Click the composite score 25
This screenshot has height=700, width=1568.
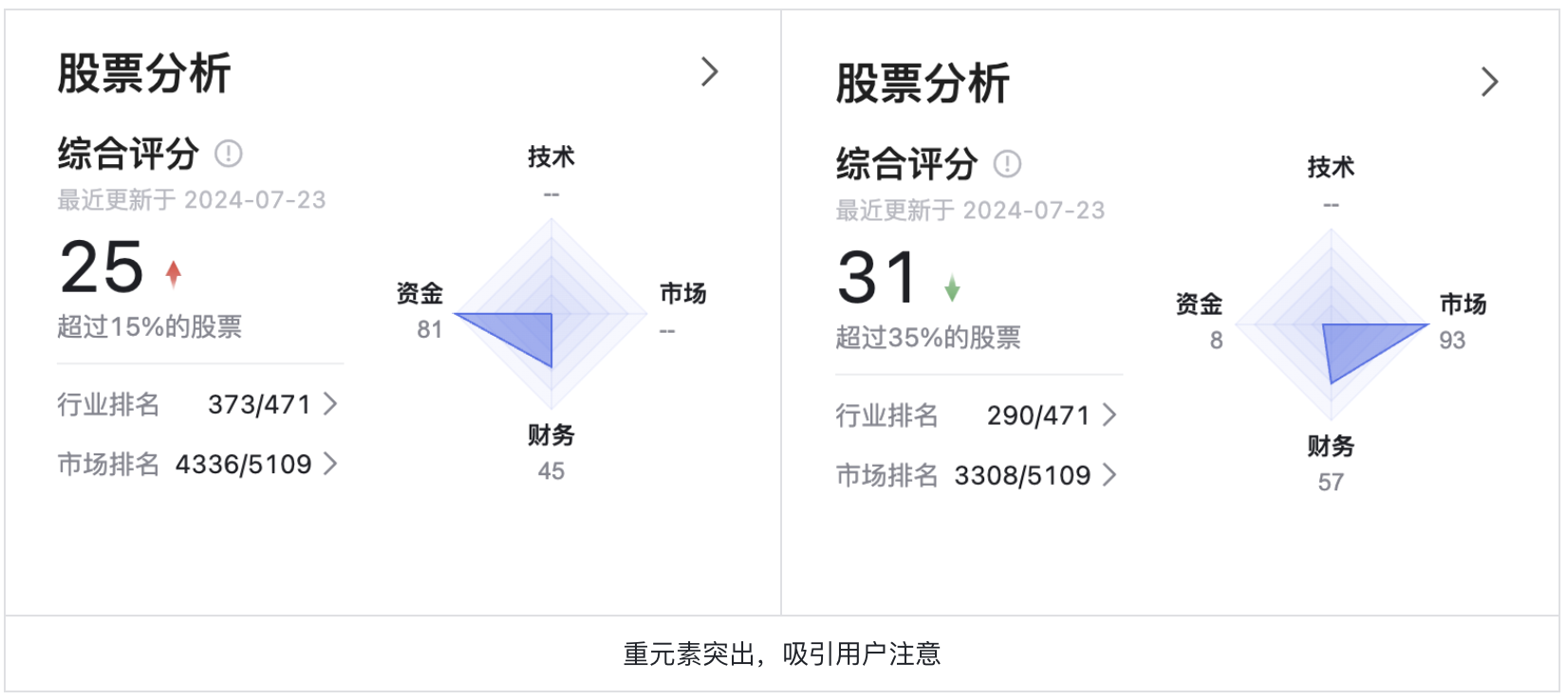[x=102, y=267]
